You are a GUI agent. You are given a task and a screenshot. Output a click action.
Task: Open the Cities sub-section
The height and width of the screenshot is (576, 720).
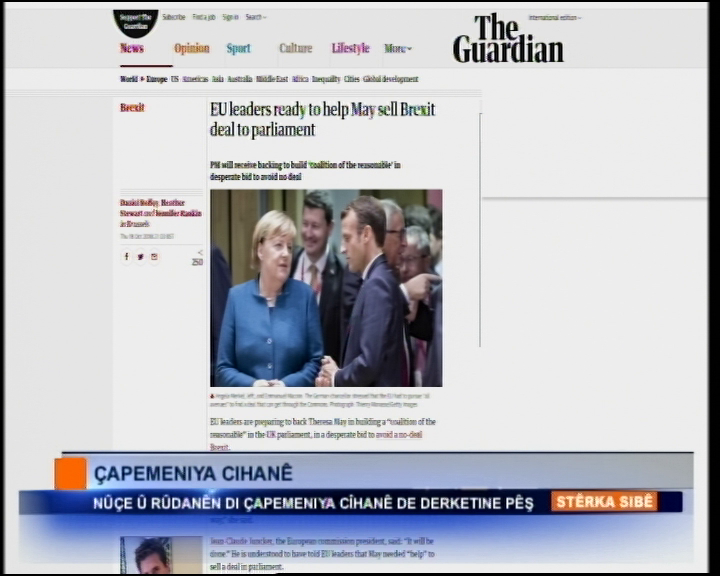[351, 79]
